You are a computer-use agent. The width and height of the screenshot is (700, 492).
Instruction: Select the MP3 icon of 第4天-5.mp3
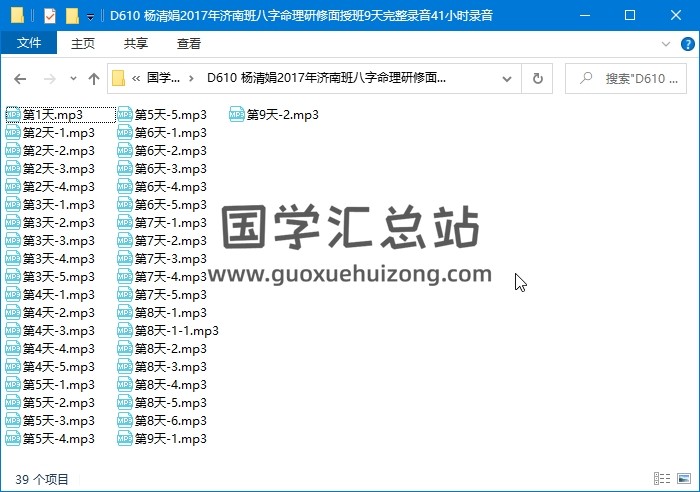13,367
